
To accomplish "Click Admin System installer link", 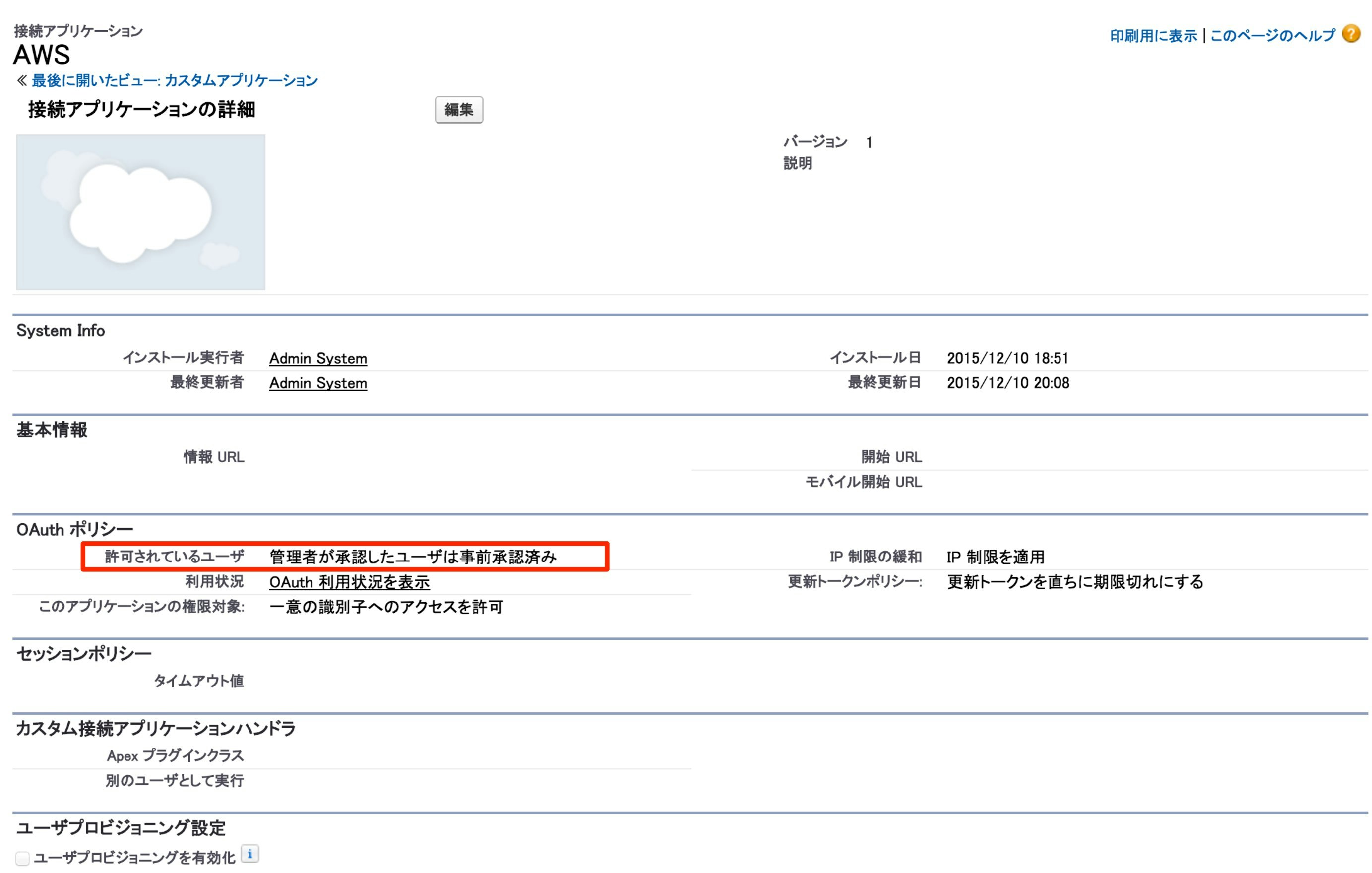I will [x=318, y=357].
